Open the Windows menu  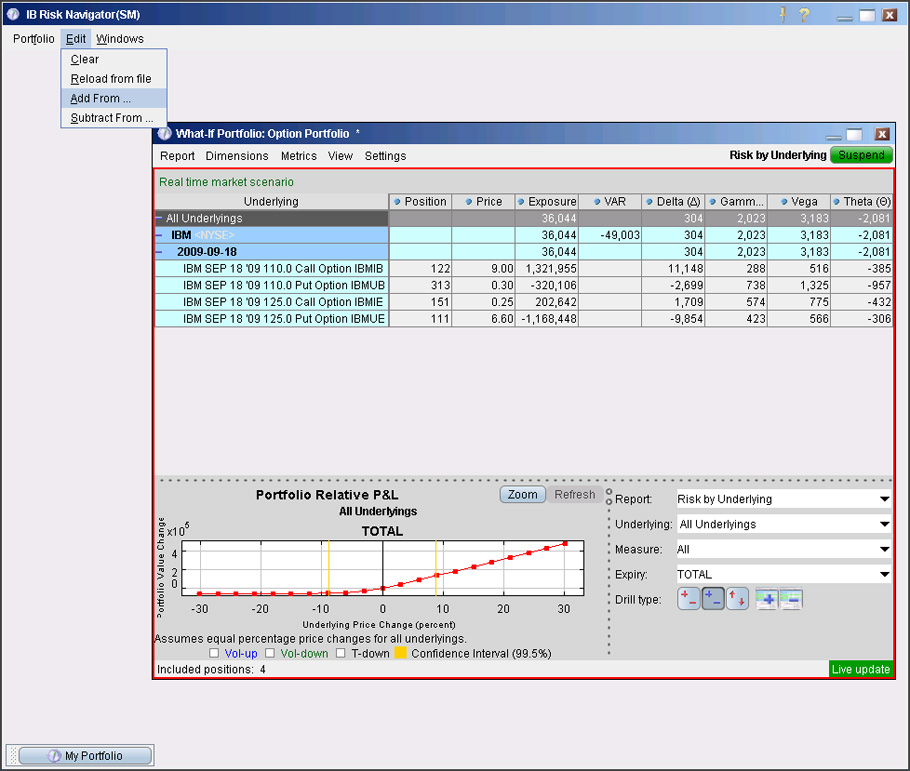[x=120, y=39]
